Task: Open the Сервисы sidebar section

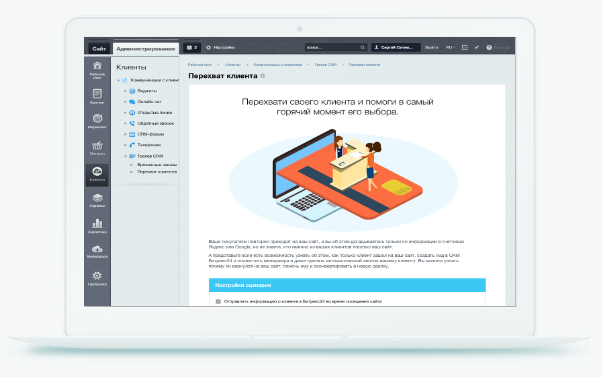Action: point(97,200)
